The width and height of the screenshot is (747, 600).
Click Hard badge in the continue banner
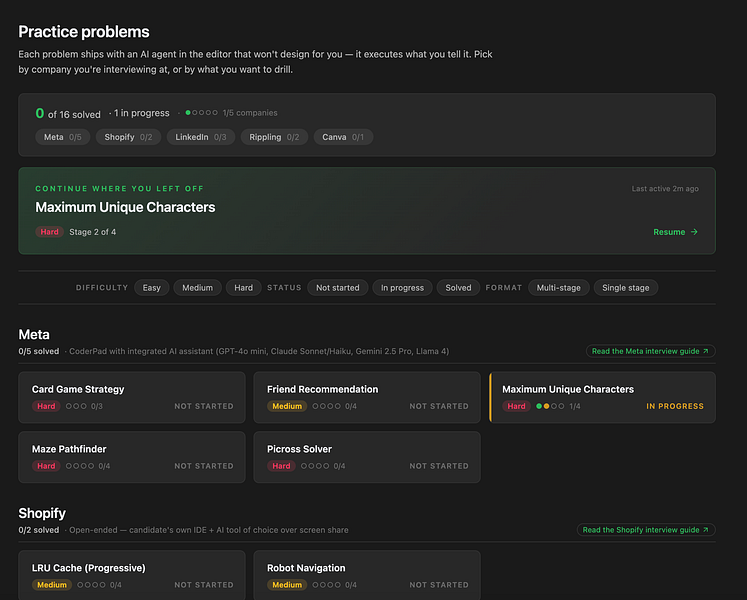click(50, 232)
